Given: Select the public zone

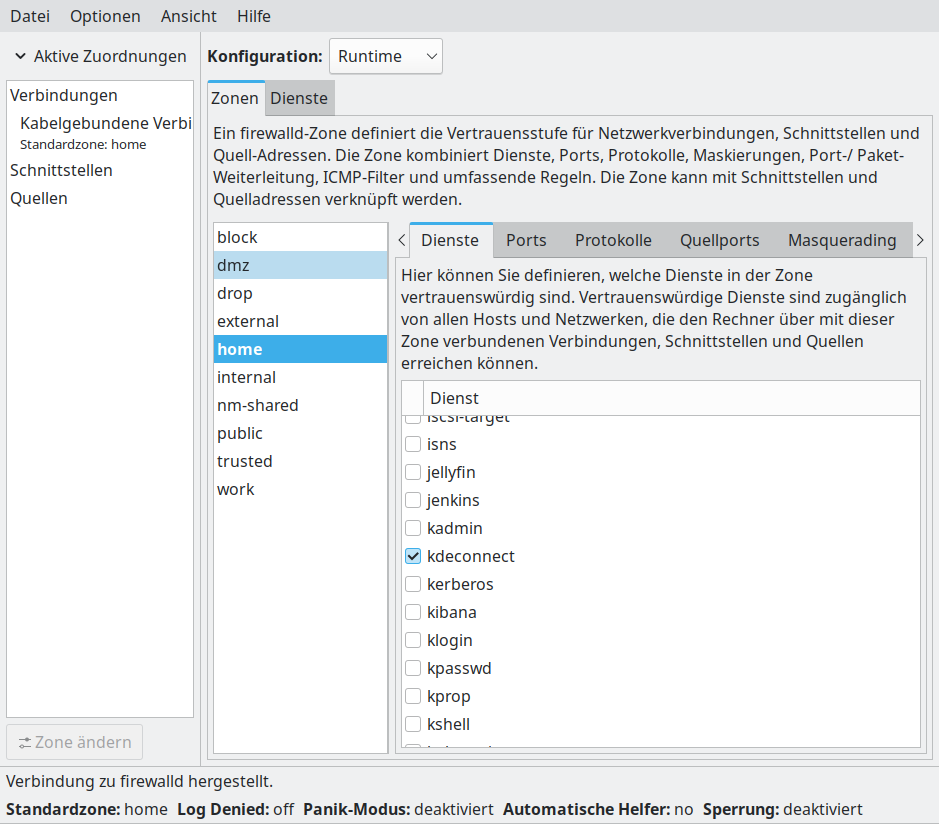Looking at the screenshot, I should click(x=300, y=434).
